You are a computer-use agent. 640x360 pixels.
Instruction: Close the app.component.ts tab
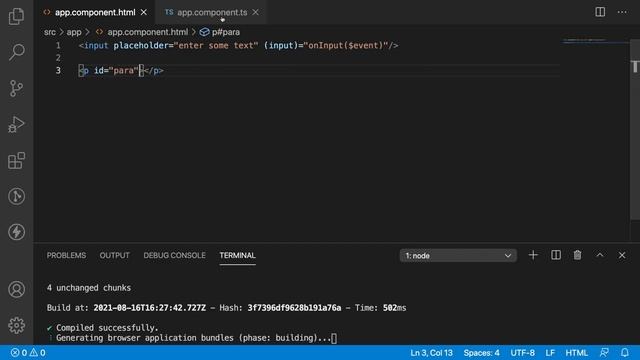pos(256,12)
